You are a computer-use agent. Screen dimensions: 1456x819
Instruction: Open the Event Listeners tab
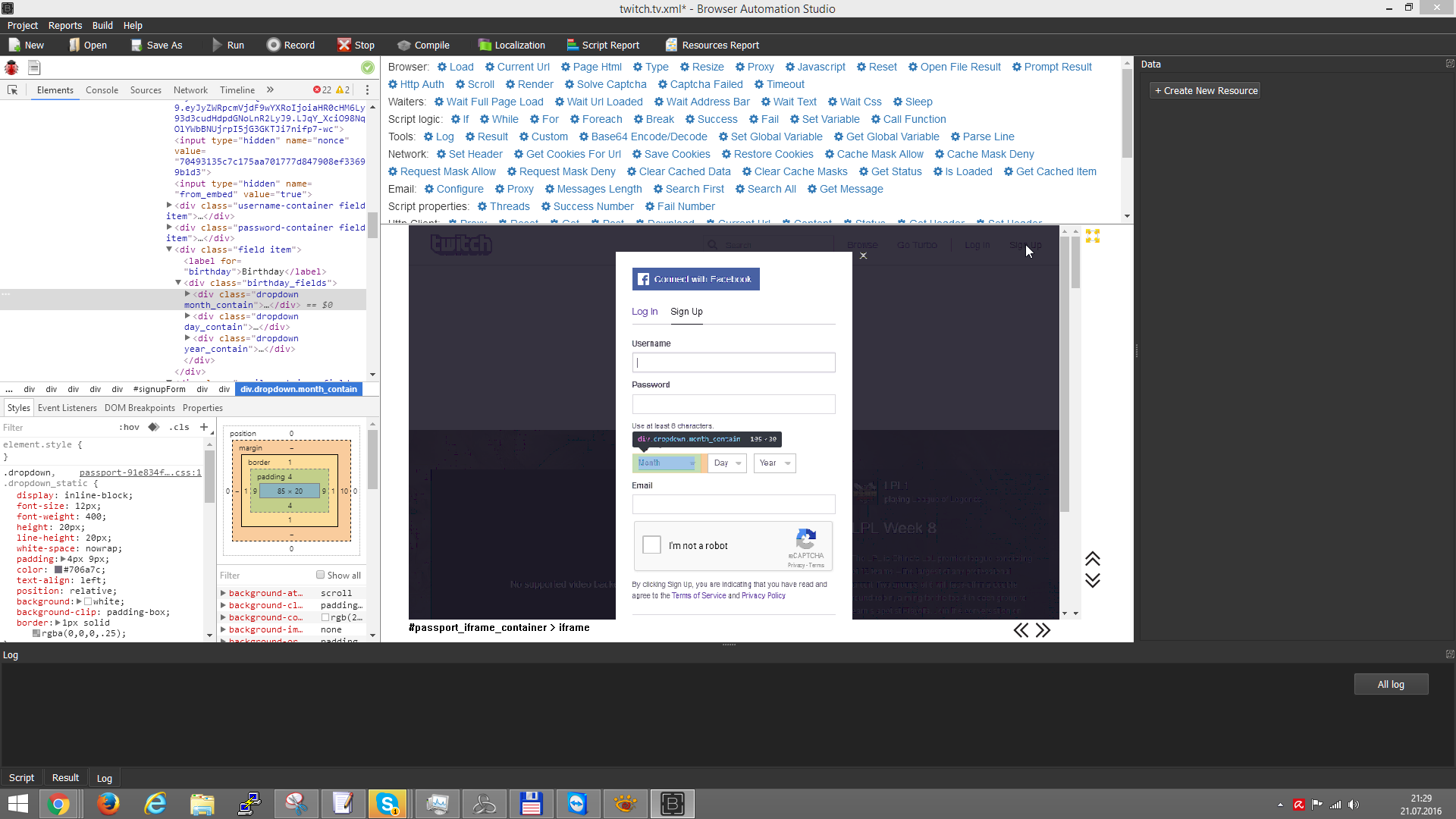[67, 407]
